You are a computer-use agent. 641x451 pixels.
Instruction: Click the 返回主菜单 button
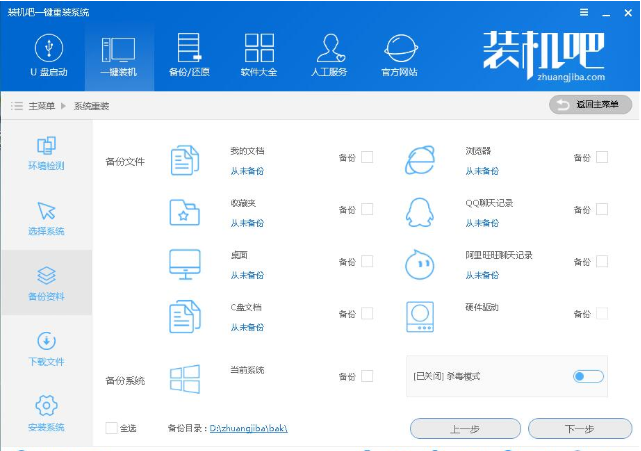(590, 105)
